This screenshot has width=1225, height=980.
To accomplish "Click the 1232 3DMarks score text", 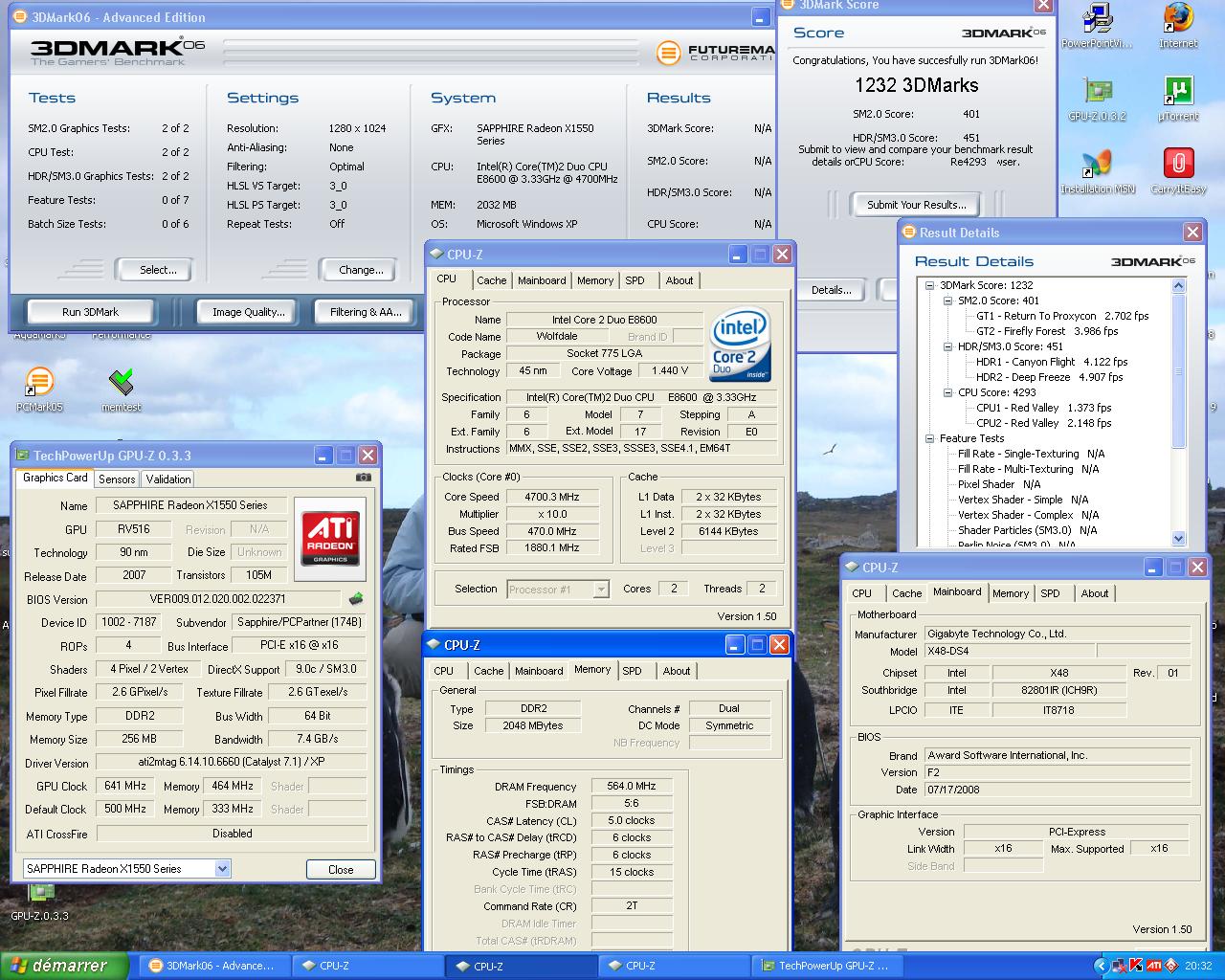I will [x=916, y=85].
